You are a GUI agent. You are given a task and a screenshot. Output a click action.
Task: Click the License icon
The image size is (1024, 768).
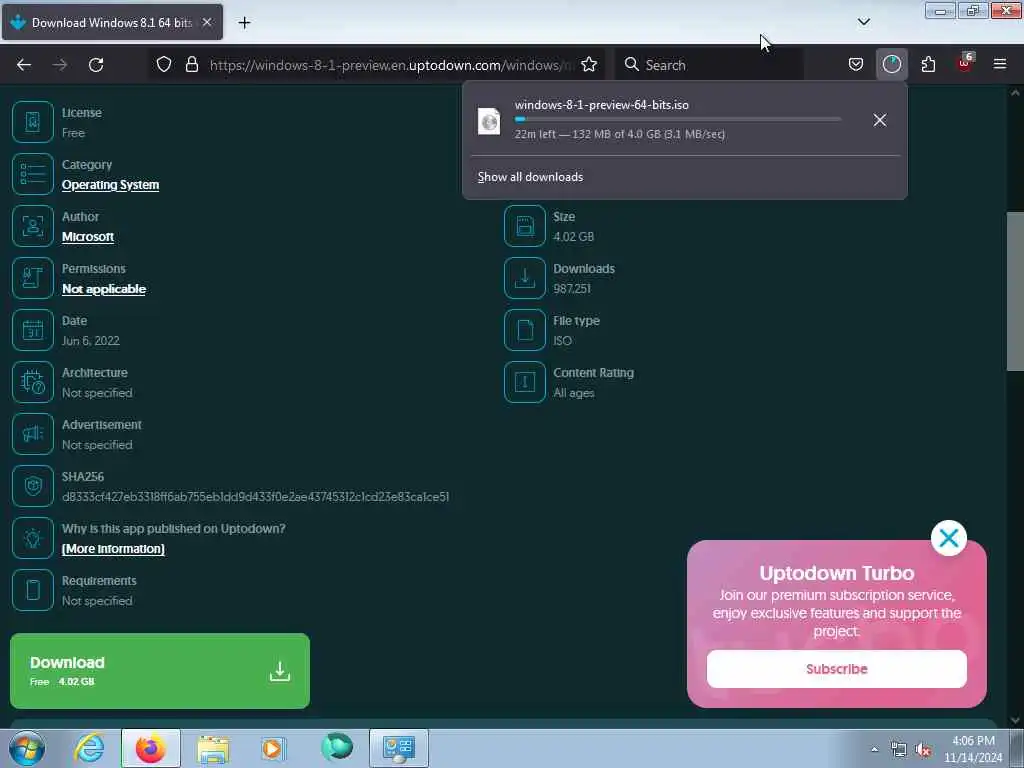pos(33,122)
